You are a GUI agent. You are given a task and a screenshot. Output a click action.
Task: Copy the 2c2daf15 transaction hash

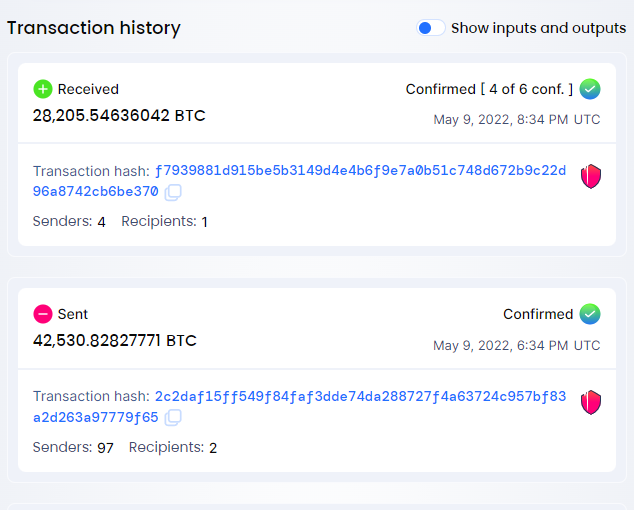pos(173,417)
